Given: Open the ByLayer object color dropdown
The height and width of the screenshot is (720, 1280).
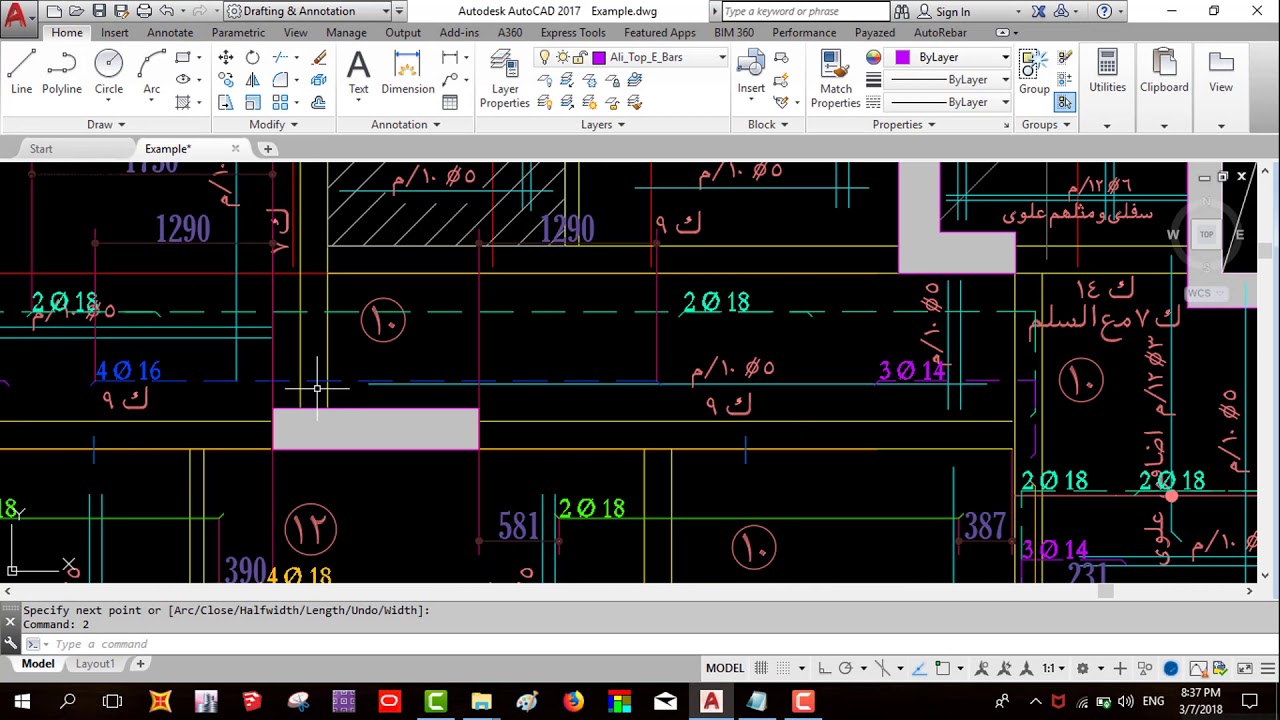Looking at the screenshot, I should coord(1005,57).
